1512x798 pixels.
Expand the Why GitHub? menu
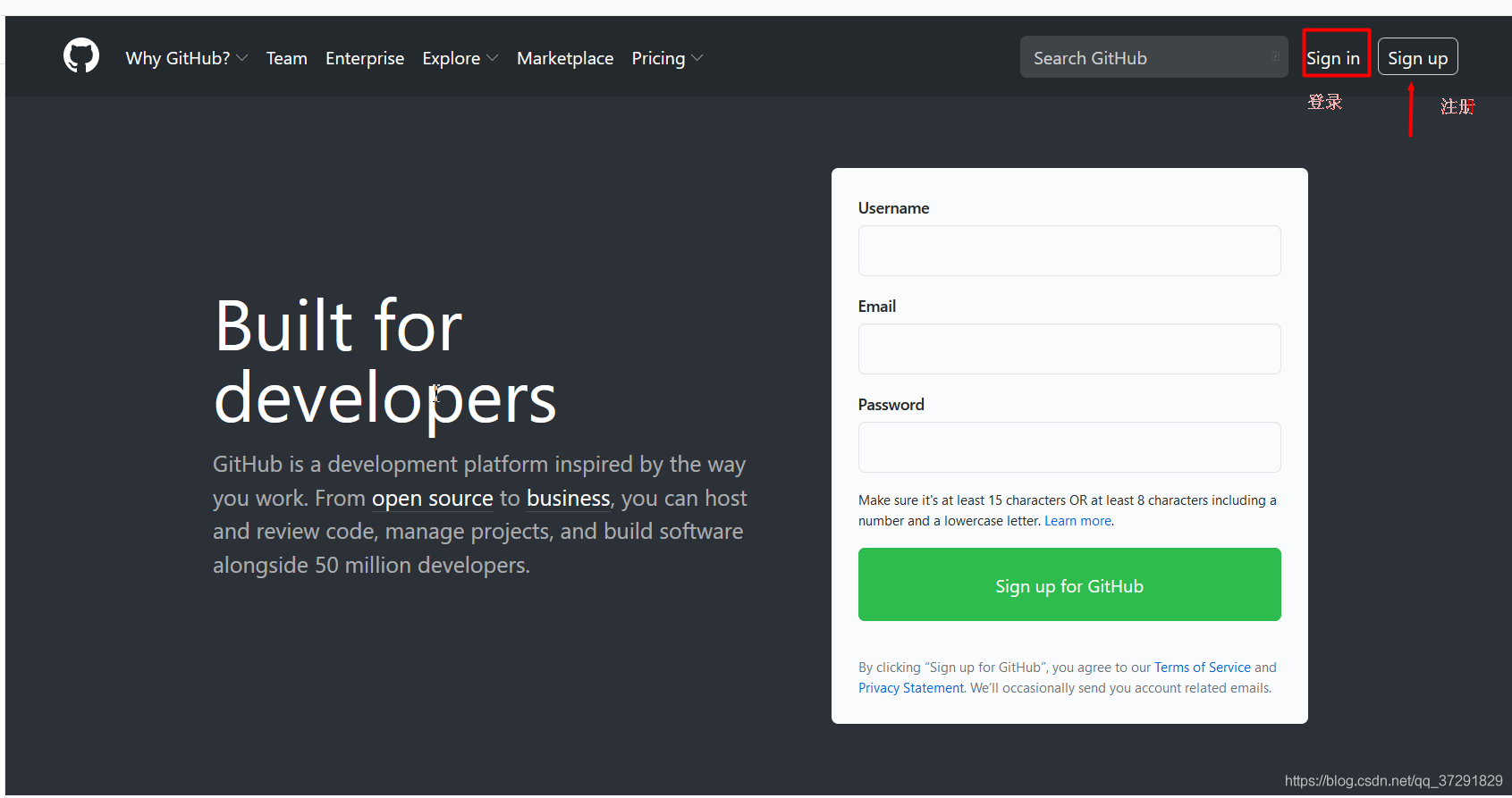pos(187,58)
